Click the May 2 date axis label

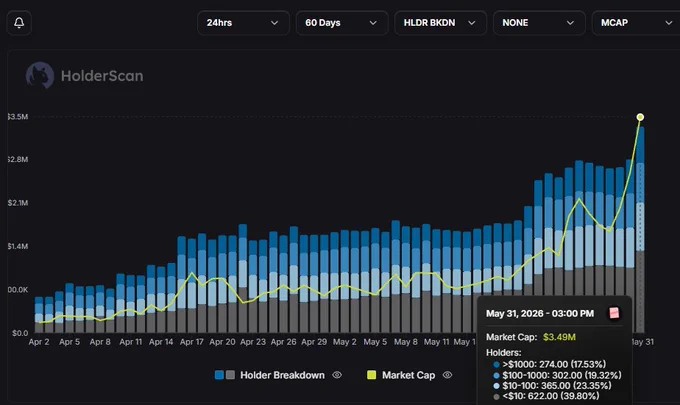point(345,342)
